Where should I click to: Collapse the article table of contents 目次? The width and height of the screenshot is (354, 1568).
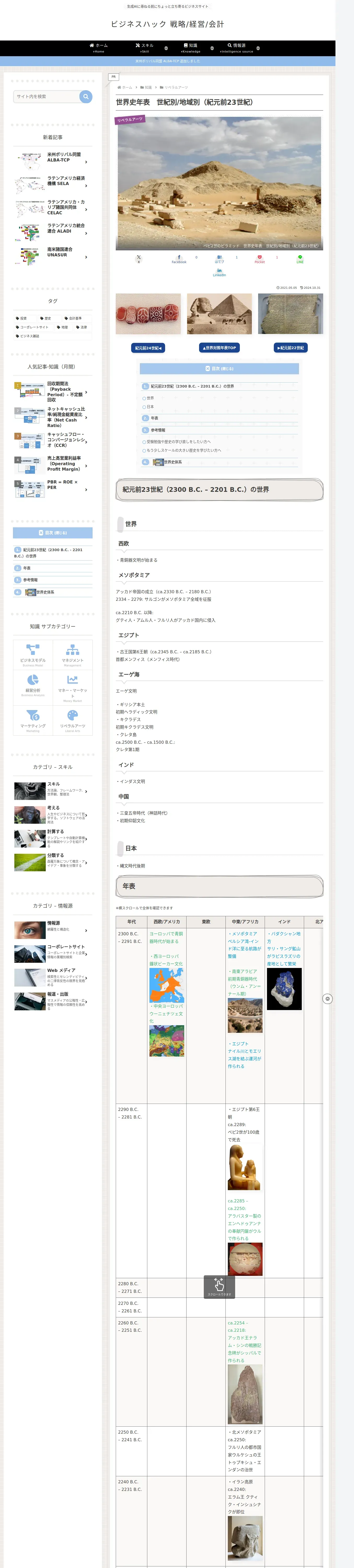point(219,368)
